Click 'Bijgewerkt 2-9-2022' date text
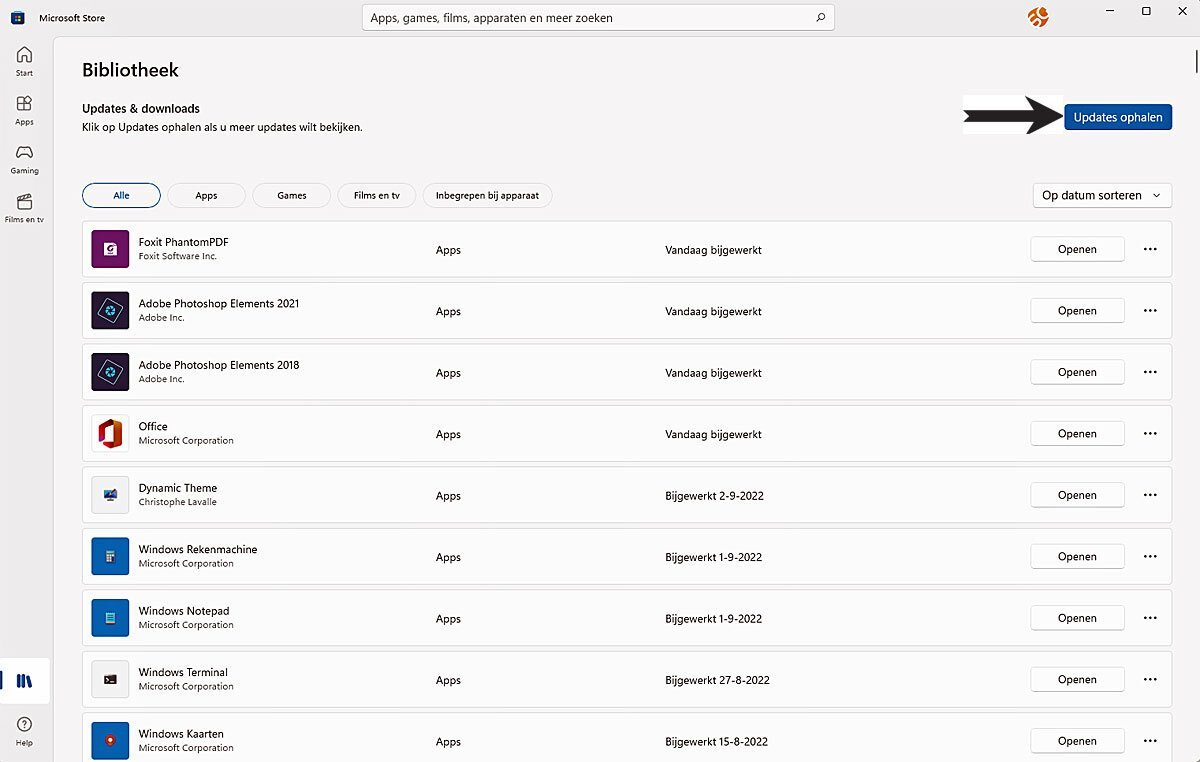Screen dimensions: 1200x762 714,496
